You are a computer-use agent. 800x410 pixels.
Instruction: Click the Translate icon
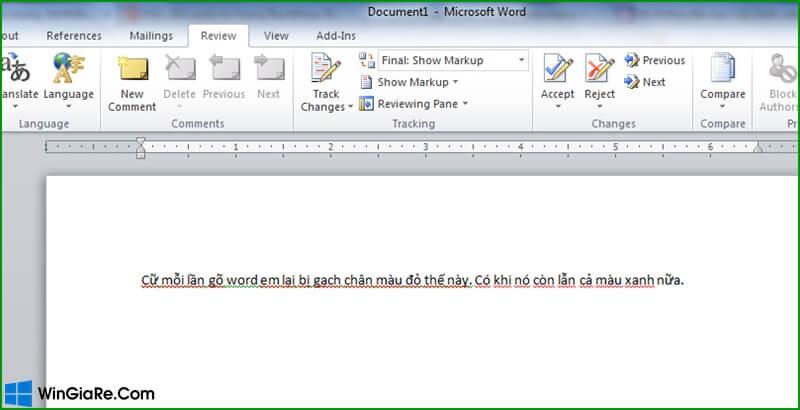(15, 68)
